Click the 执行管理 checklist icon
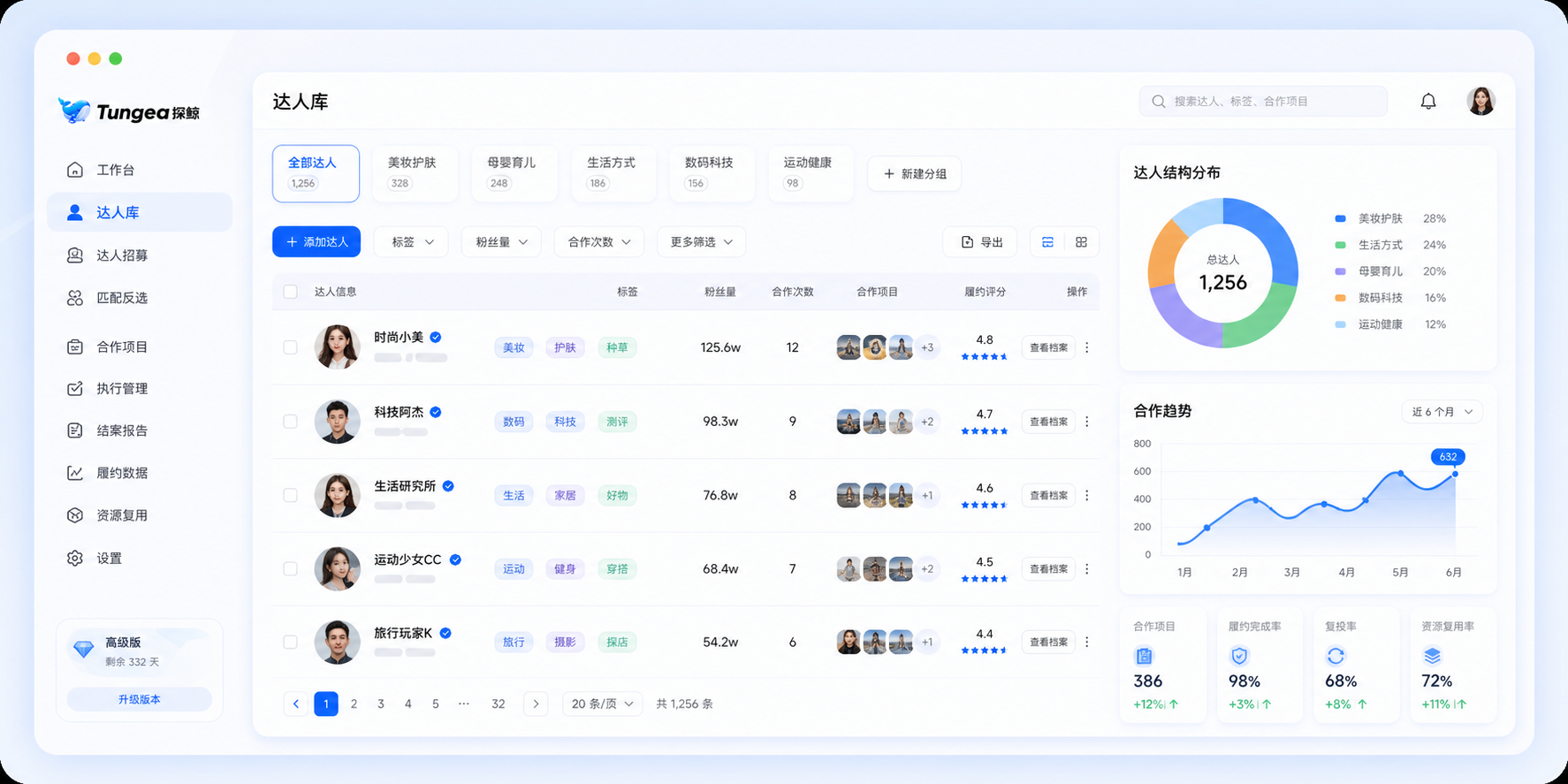The height and width of the screenshot is (784, 1568). 75,389
